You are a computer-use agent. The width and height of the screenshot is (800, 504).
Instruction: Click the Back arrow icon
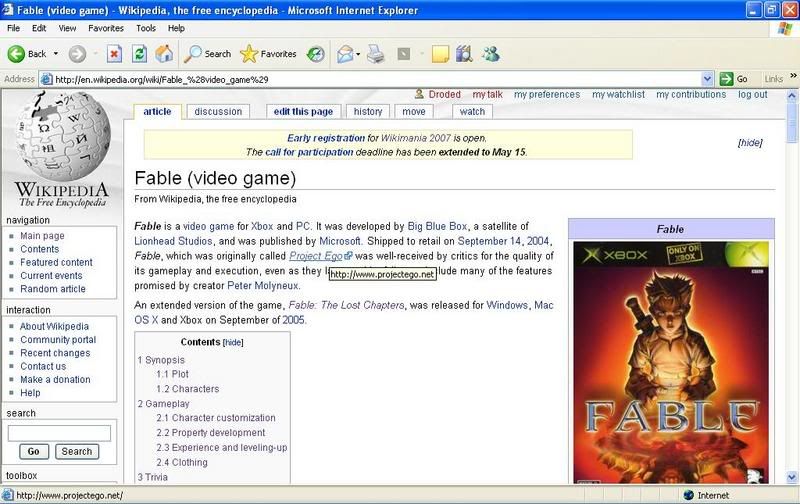pos(16,54)
